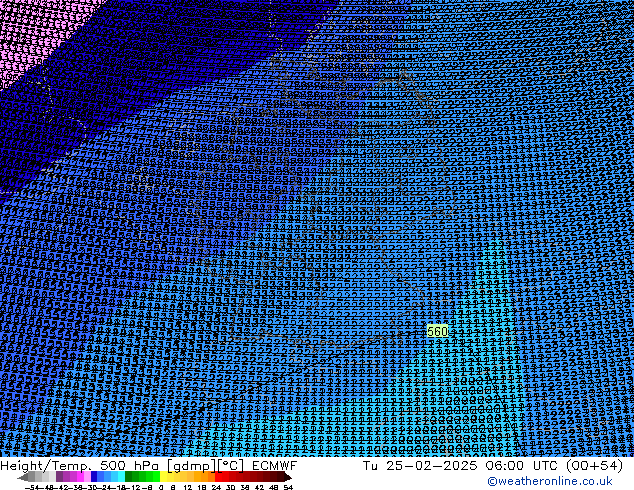Click the 0 value on the legend scale
Image resolution: width=634 pixels, height=490 pixels.
tap(161, 488)
